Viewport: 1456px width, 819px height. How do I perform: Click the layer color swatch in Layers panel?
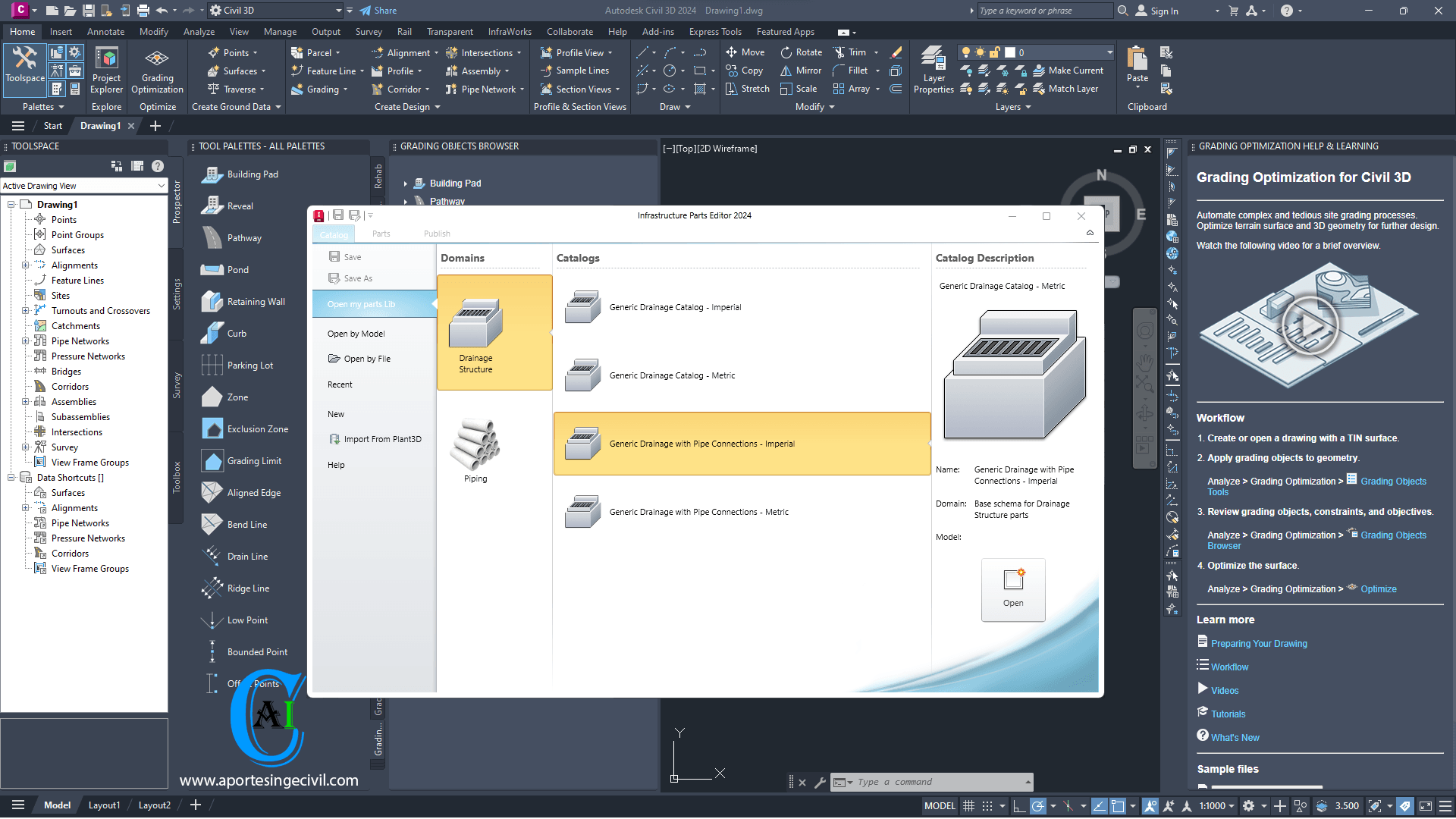(x=1010, y=52)
